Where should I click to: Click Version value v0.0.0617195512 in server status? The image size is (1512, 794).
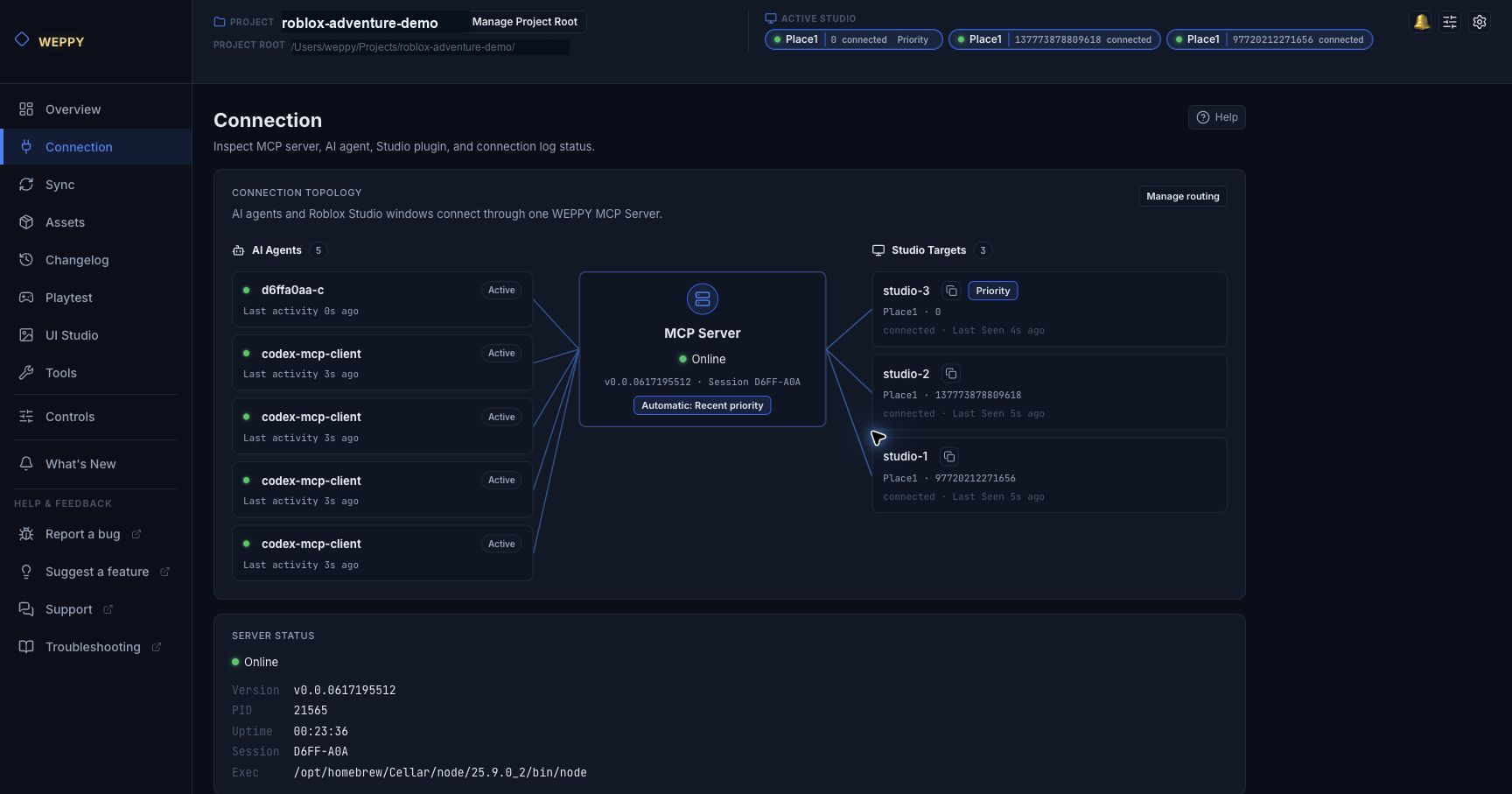click(345, 690)
